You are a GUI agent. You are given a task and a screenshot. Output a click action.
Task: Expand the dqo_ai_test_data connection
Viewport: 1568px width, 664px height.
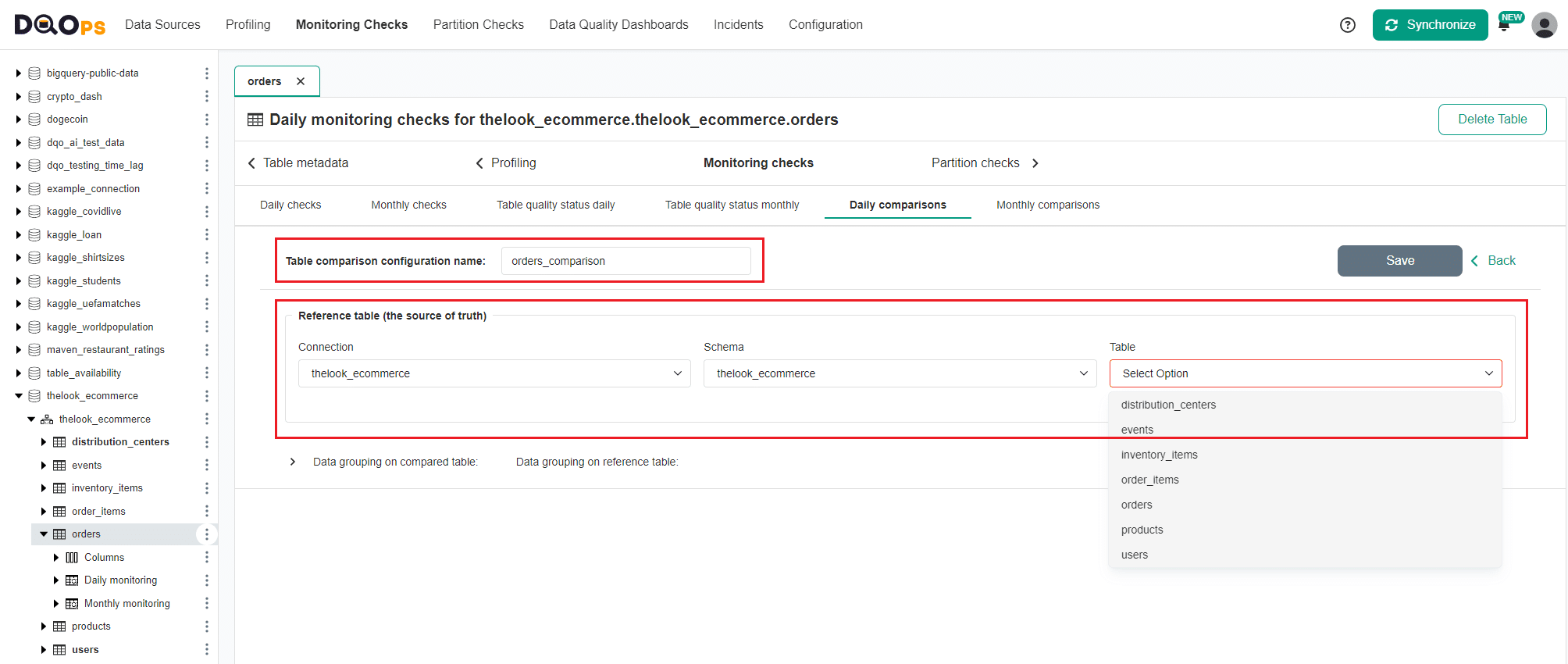coord(19,143)
